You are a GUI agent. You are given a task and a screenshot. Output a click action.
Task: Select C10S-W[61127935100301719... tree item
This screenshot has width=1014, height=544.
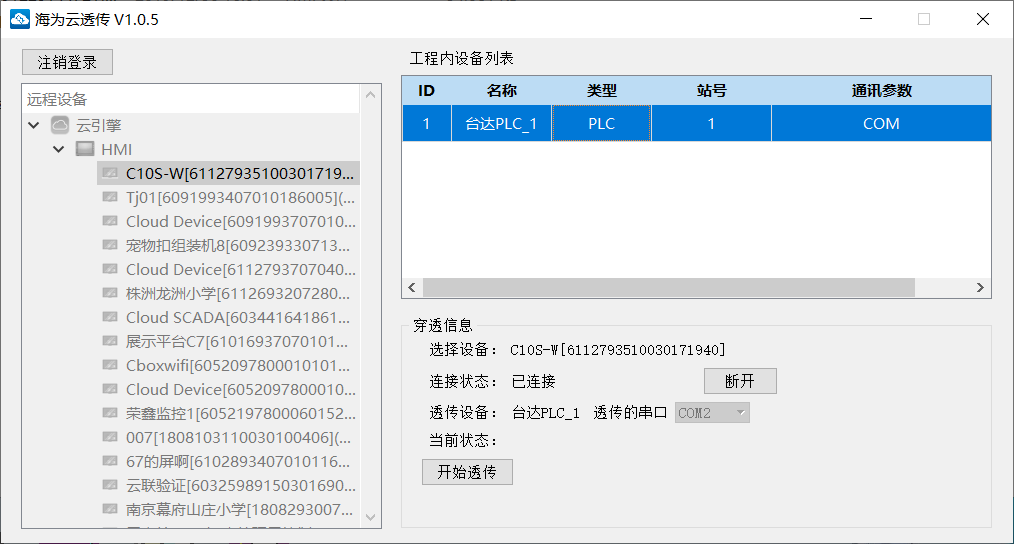coord(240,173)
